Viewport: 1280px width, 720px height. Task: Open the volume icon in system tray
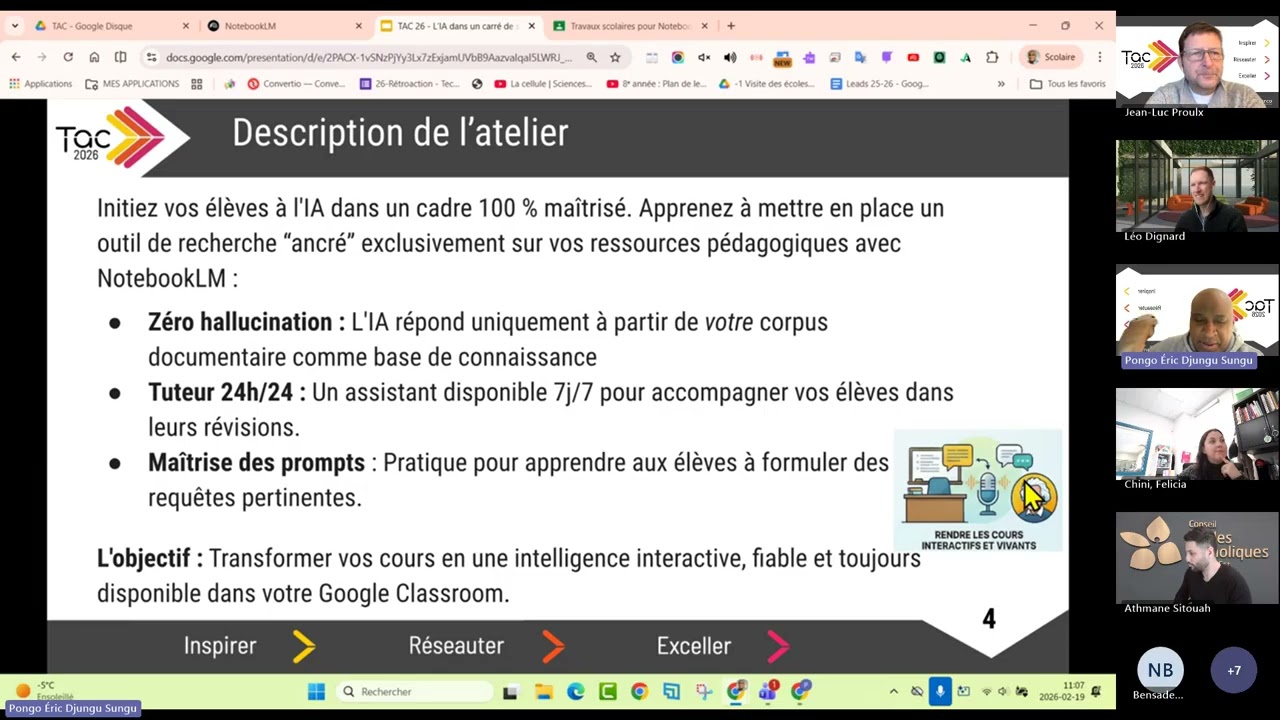1003,691
